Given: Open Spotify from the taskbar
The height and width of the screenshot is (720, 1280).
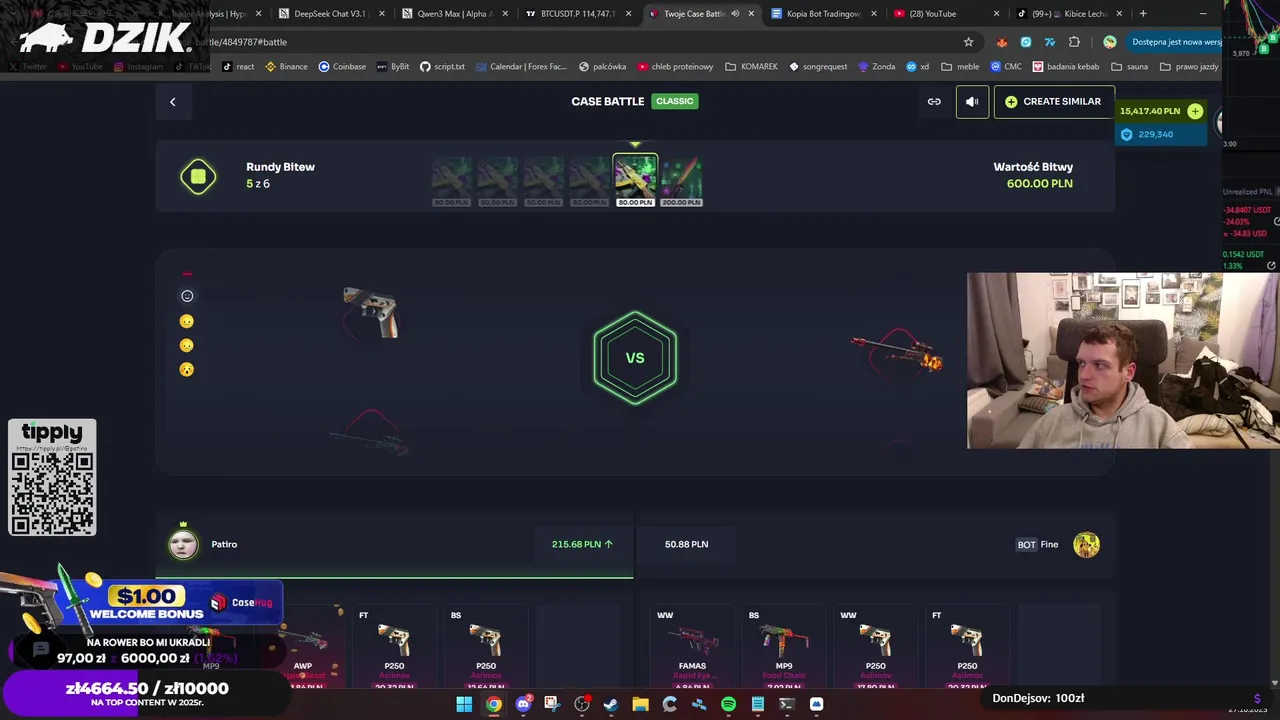Looking at the screenshot, I should click(728, 704).
